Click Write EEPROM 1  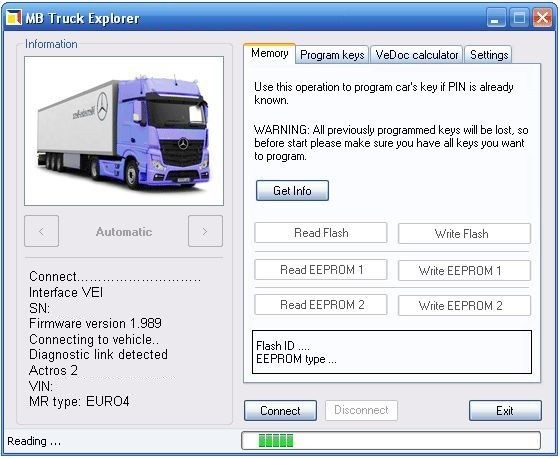coord(464,271)
